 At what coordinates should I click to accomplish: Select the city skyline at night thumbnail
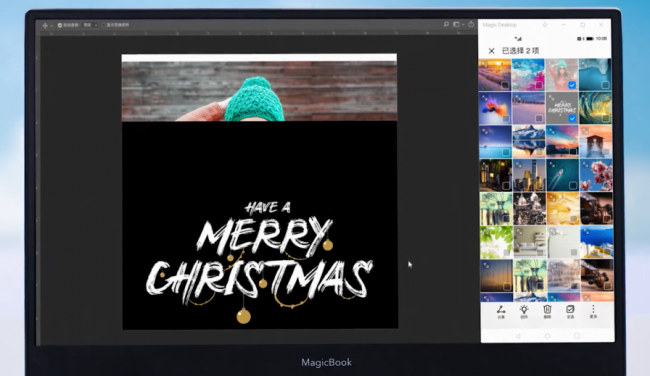click(529, 175)
